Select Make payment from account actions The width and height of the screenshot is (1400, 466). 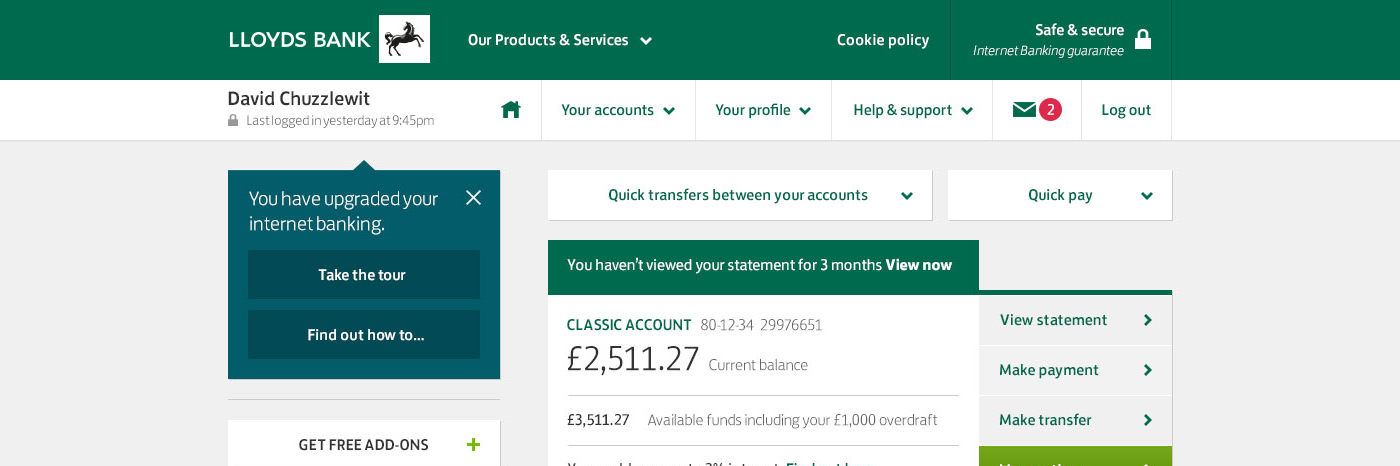1075,370
